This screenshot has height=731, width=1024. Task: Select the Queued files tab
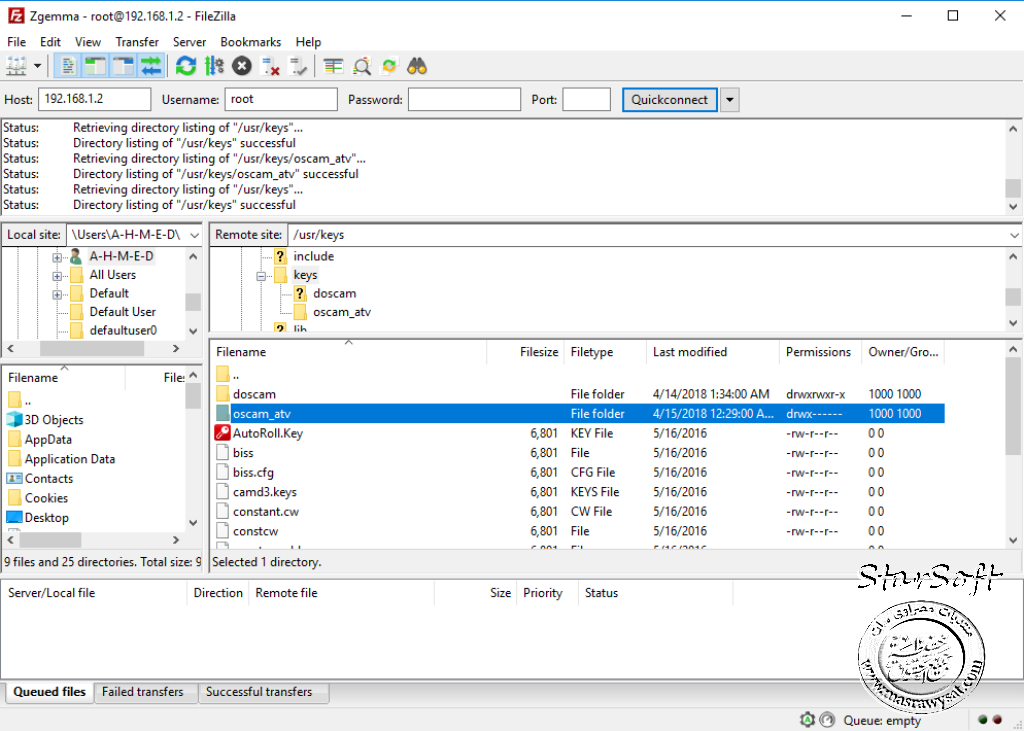point(50,692)
